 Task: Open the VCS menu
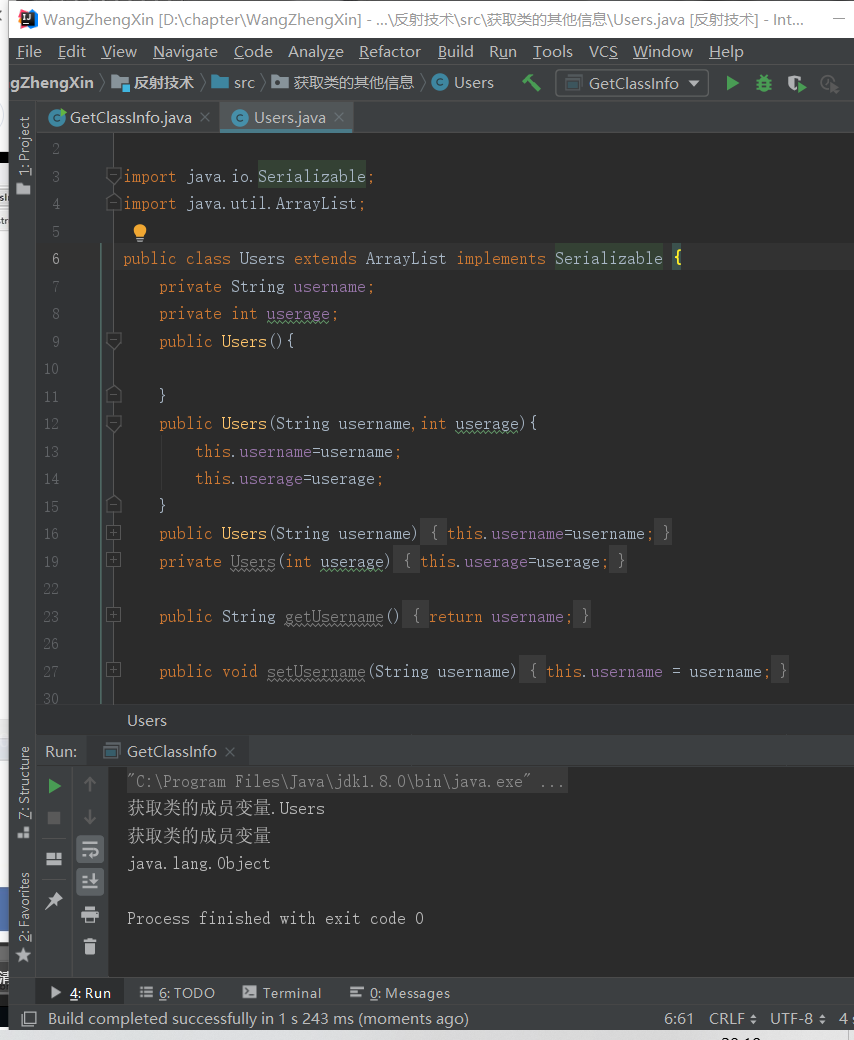tap(603, 52)
